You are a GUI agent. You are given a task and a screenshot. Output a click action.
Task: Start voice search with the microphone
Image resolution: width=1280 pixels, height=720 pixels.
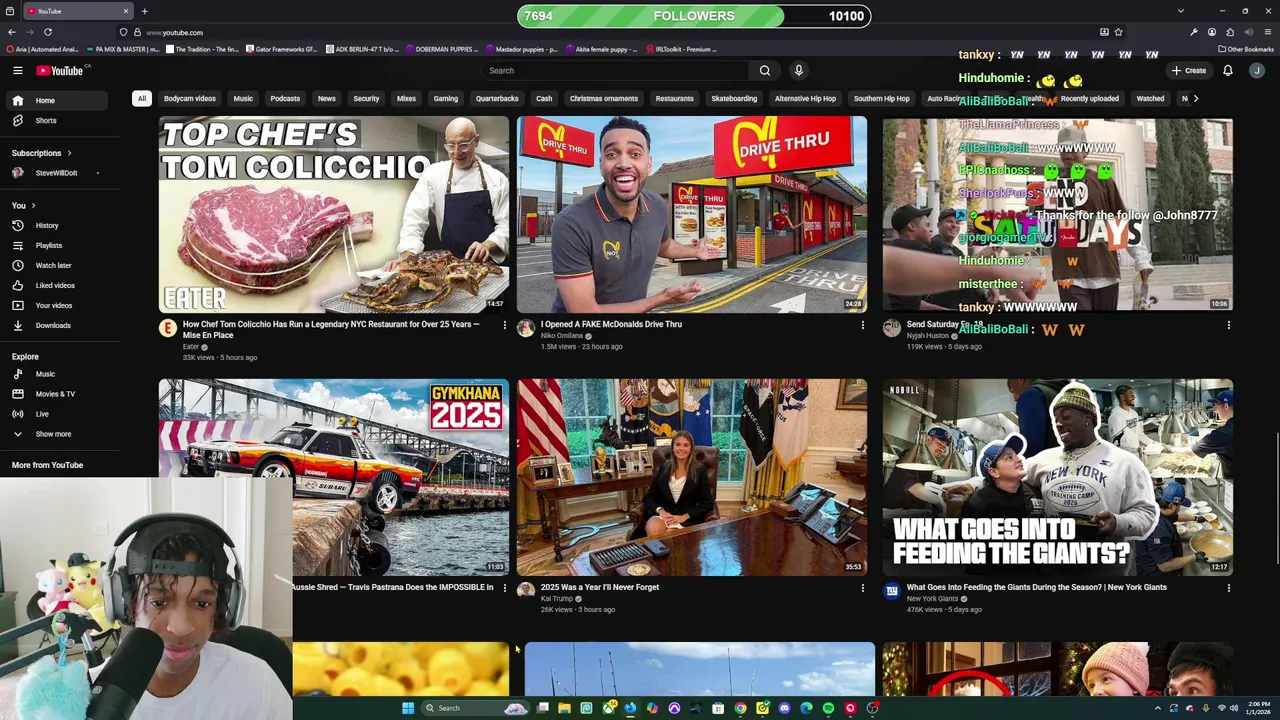tap(798, 70)
